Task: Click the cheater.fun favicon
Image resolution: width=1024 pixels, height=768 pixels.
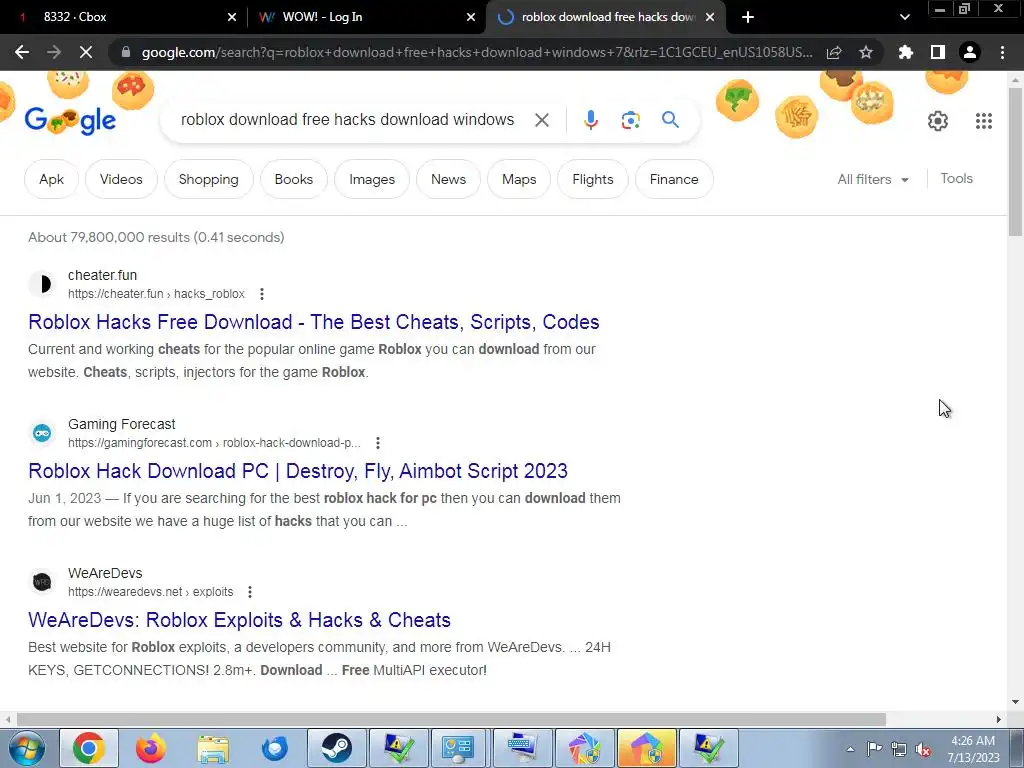Action: click(42, 284)
